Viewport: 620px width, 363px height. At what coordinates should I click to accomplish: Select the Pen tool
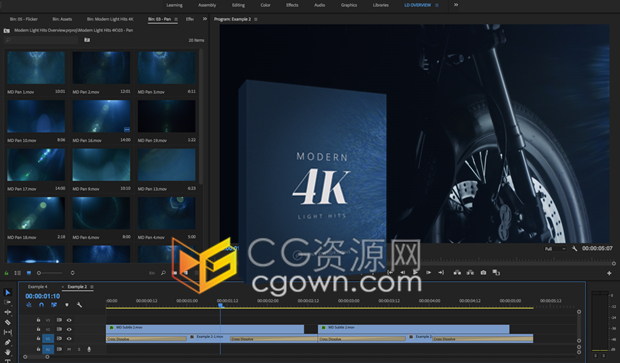(8, 342)
